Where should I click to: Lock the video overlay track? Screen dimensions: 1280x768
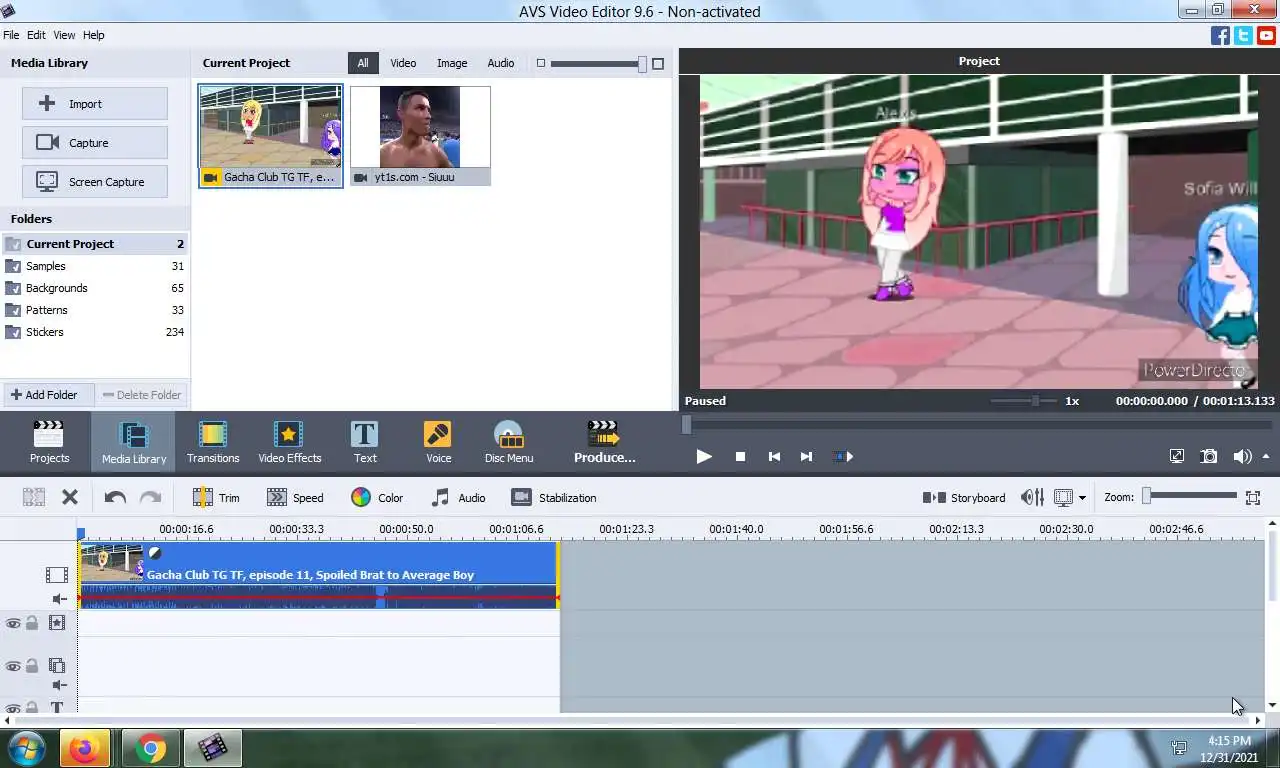(x=32, y=666)
